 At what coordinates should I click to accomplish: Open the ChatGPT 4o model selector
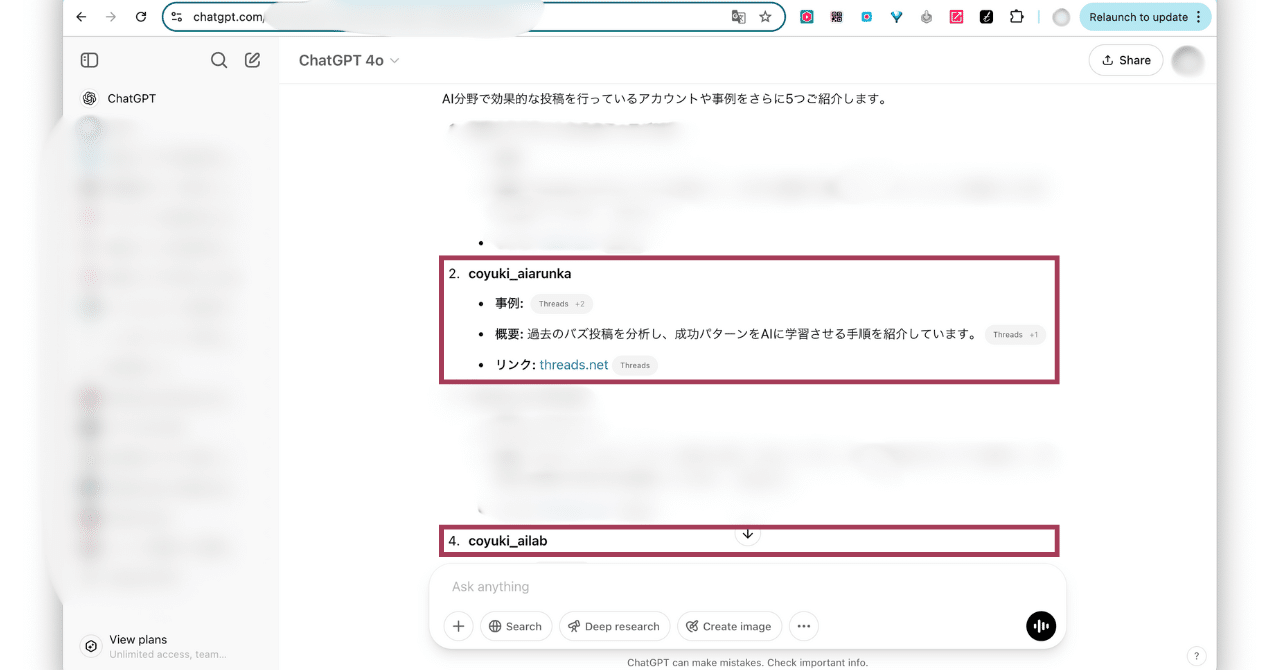click(x=348, y=60)
